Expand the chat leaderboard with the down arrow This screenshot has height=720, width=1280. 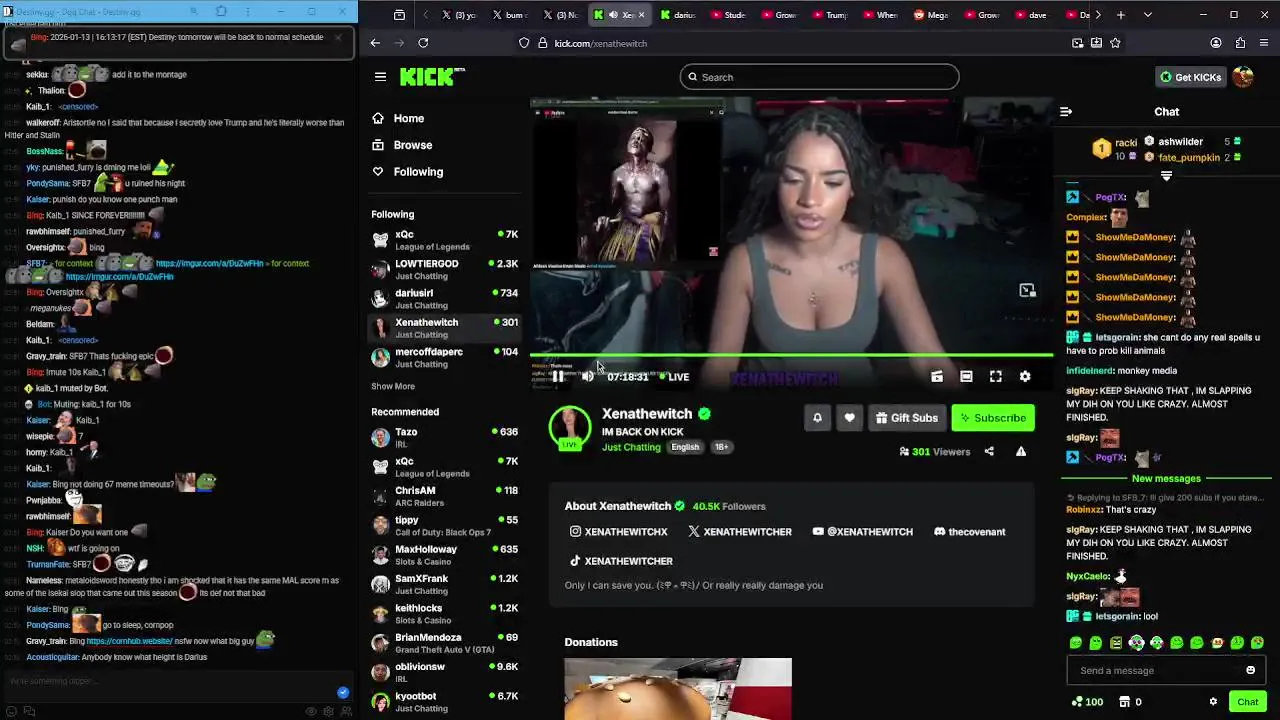pyautogui.click(x=1166, y=176)
